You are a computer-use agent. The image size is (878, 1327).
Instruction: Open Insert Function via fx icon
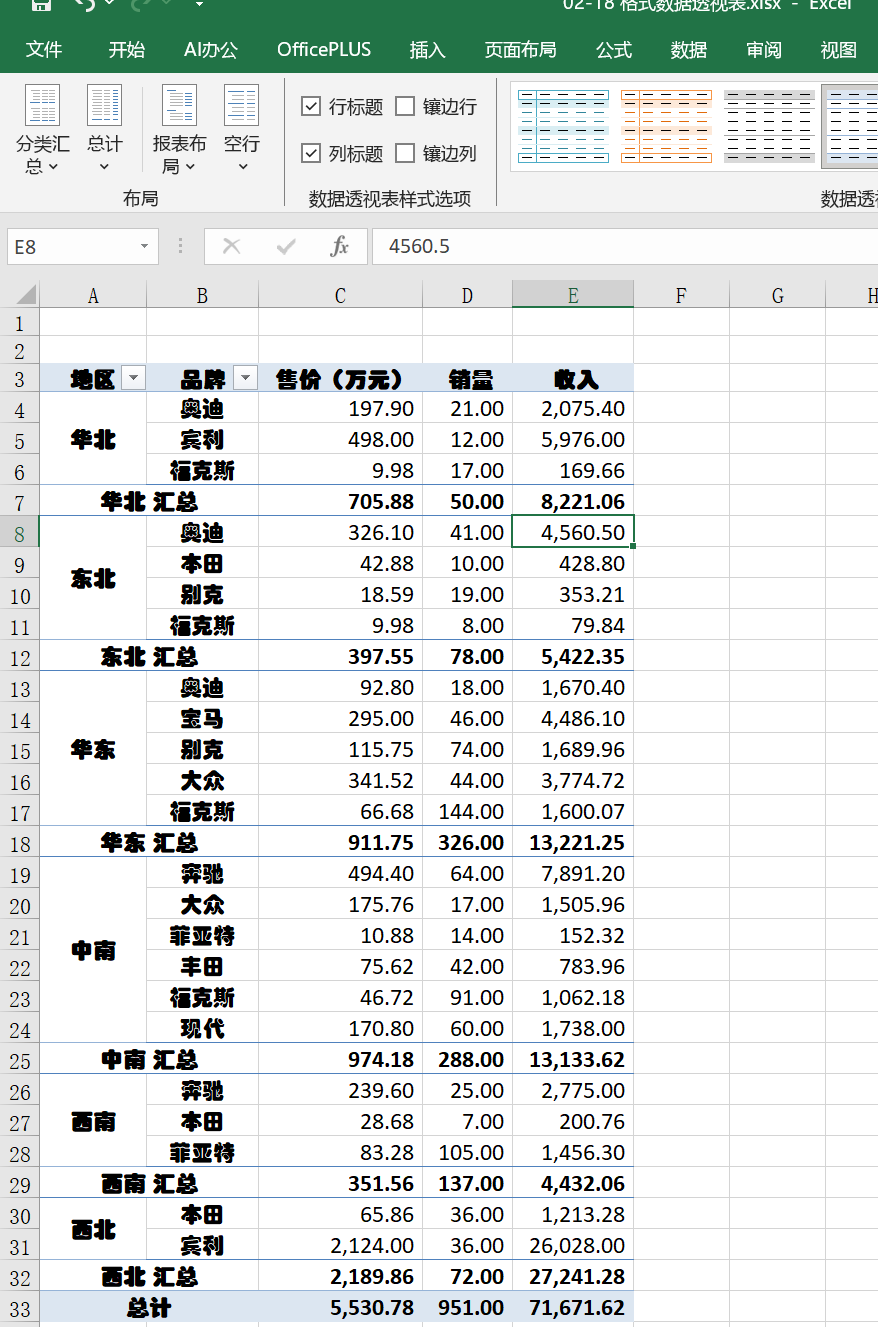pos(340,246)
